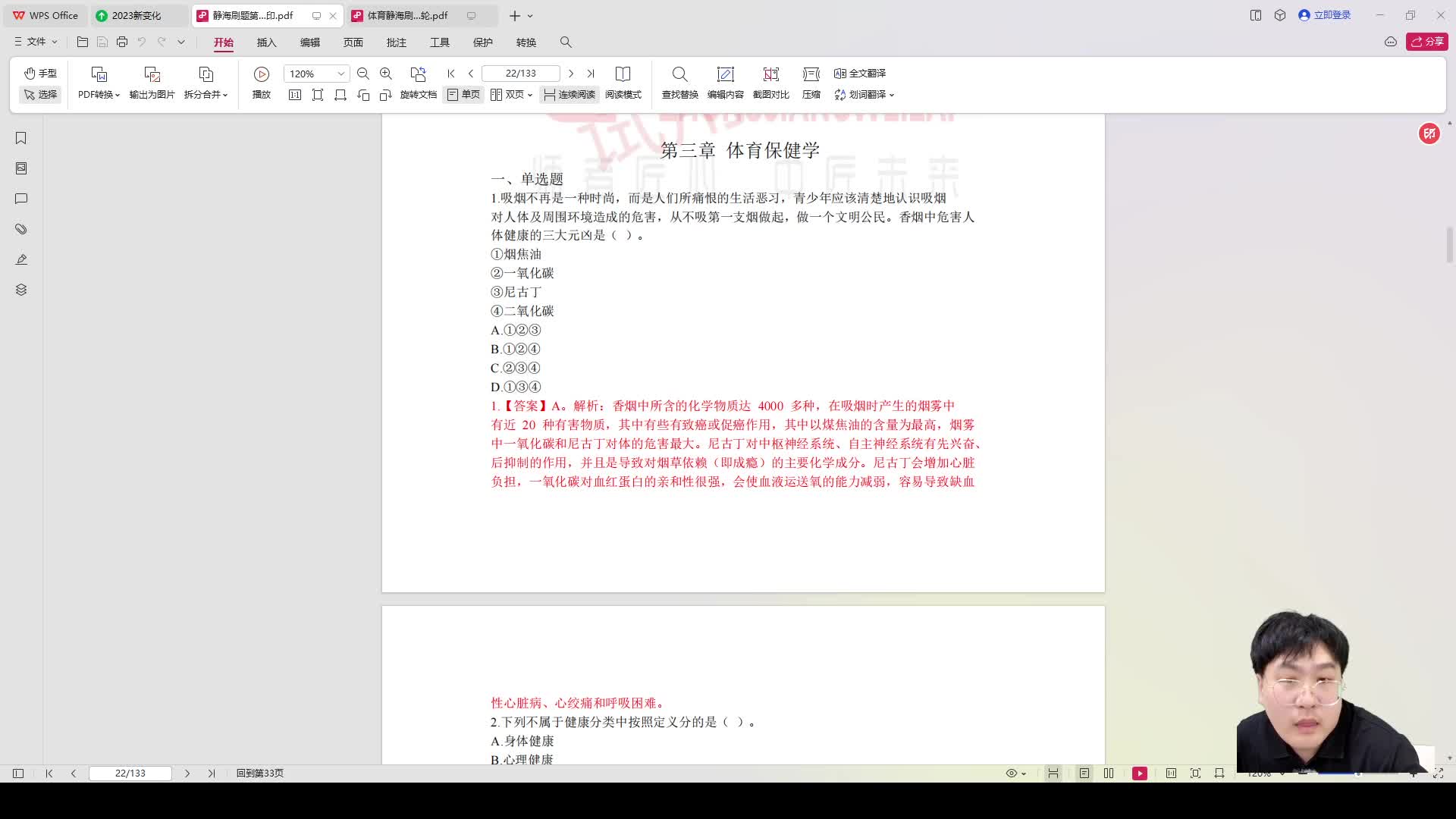
Task: Toggle 单页 single page display mode
Action: pos(463,95)
